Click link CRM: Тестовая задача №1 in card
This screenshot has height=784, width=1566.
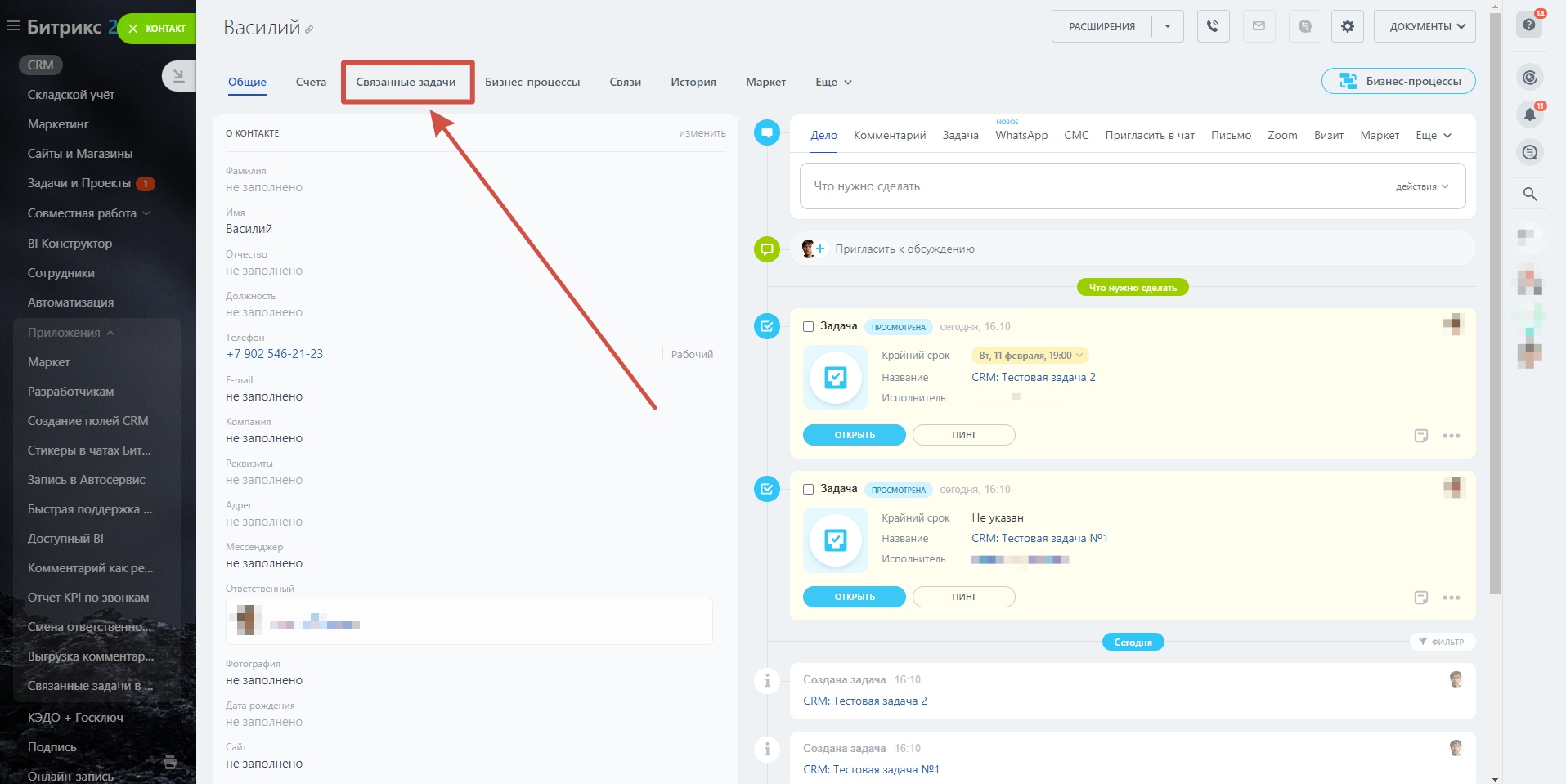click(x=1039, y=538)
